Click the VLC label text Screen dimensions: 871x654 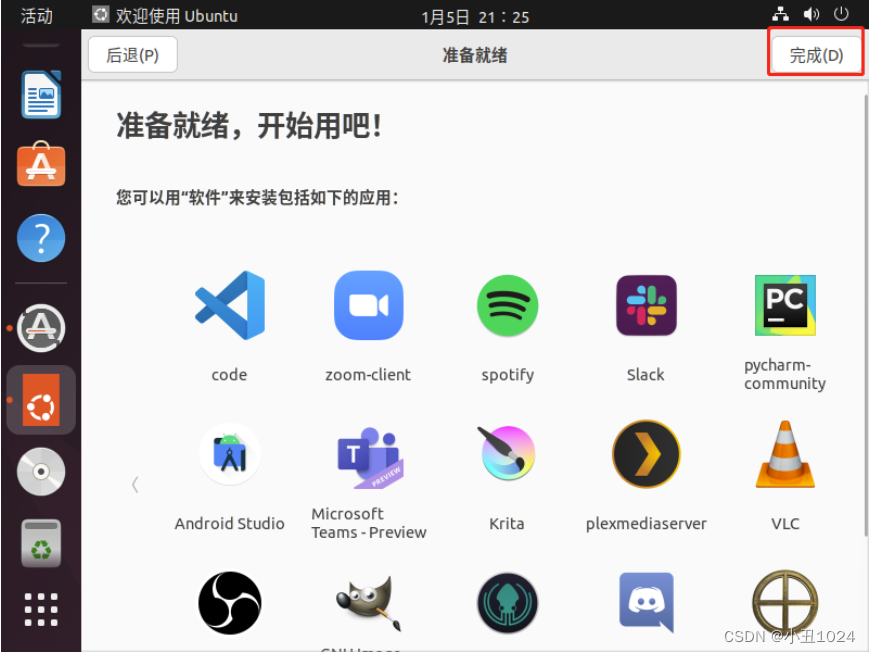785,523
